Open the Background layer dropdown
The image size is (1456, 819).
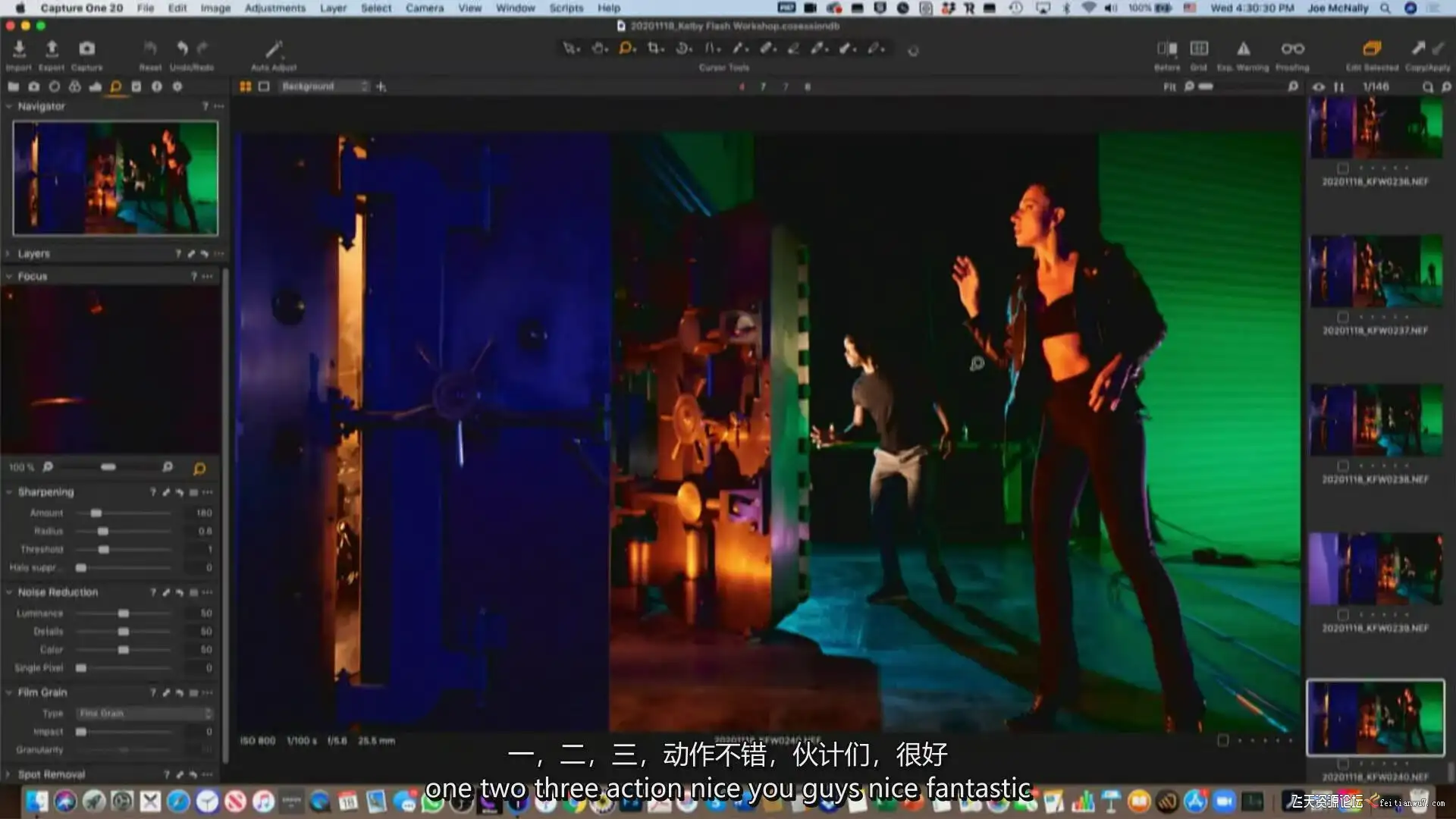point(325,86)
